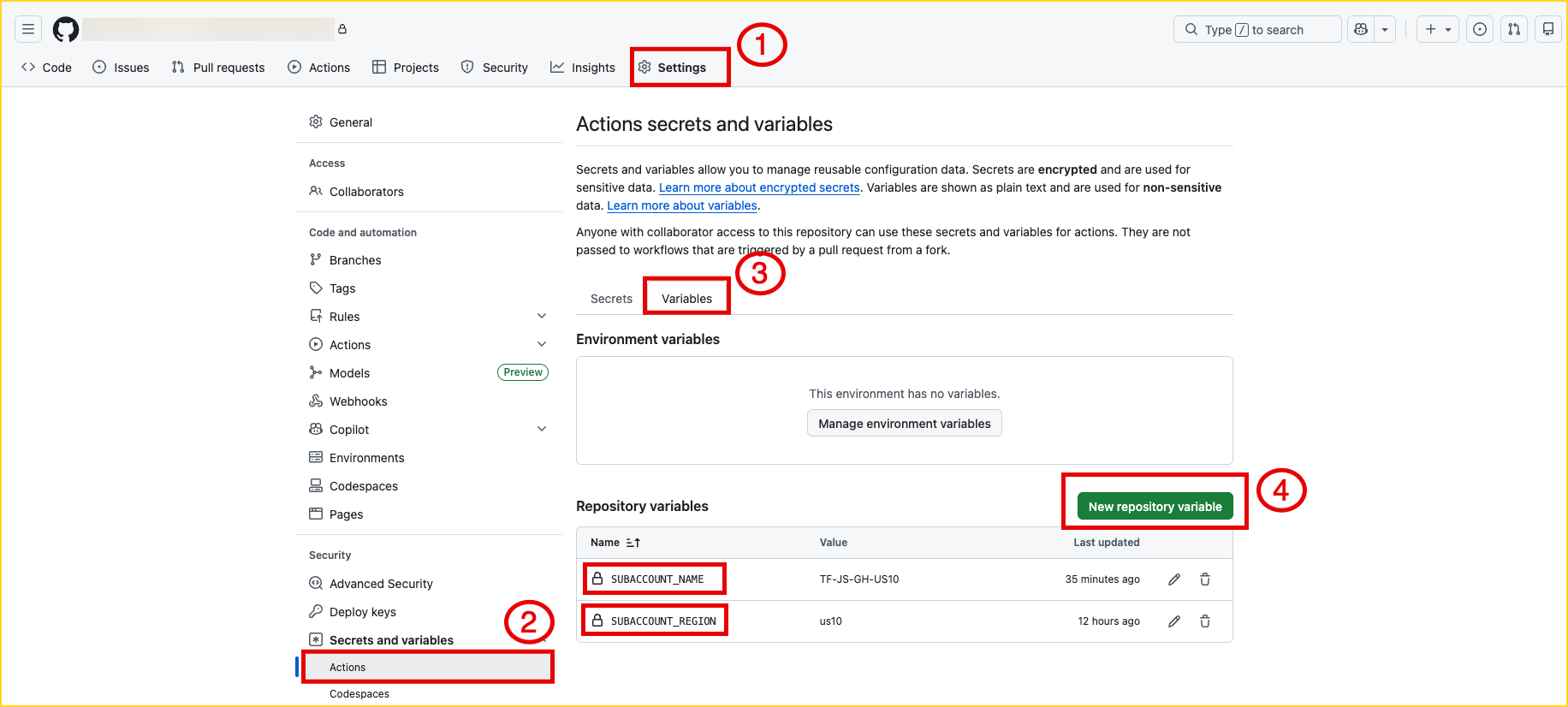Select the Variables tab

686,299
